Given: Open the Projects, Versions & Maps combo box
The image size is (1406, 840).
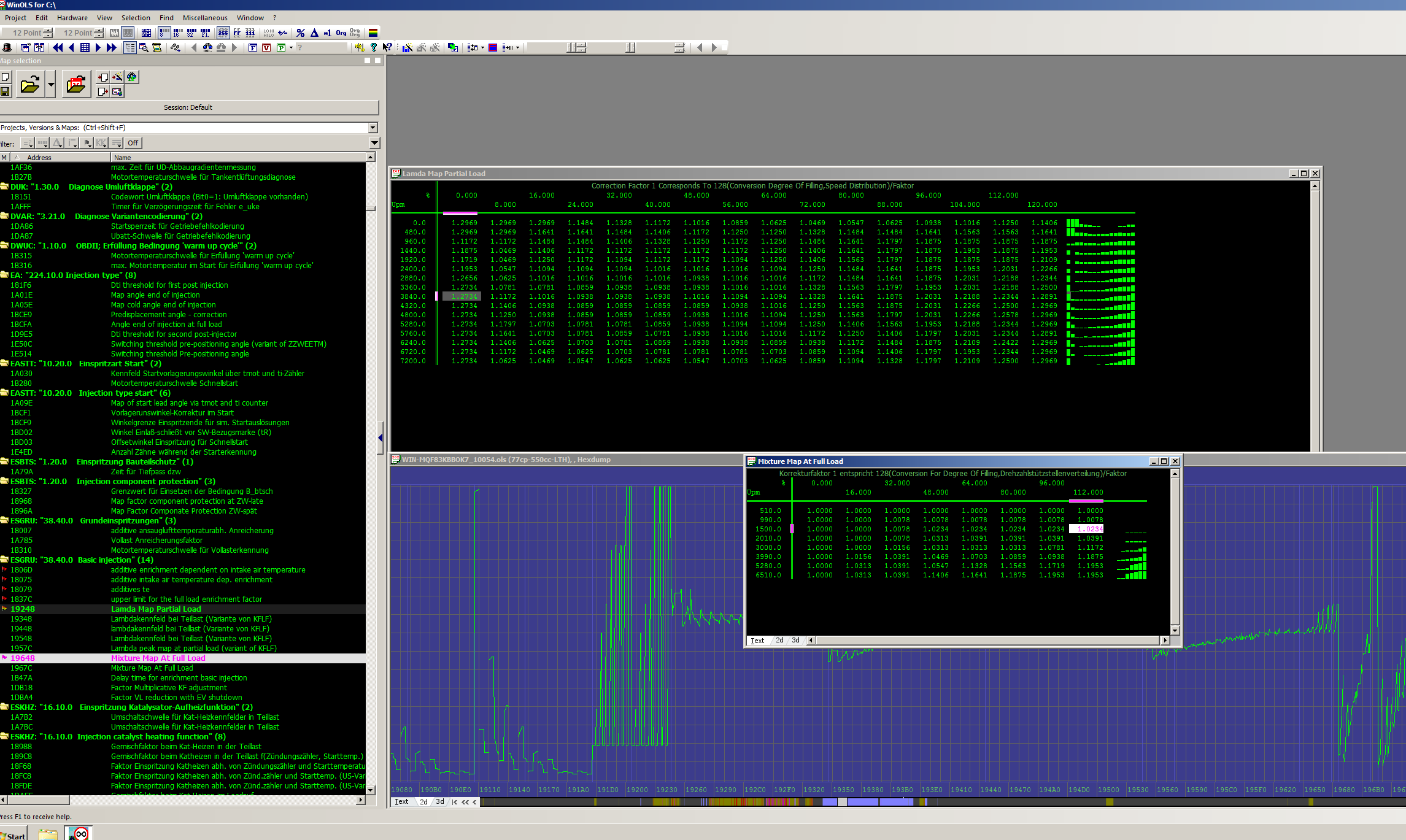Looking at the screenshot, I should pos(188,128).
